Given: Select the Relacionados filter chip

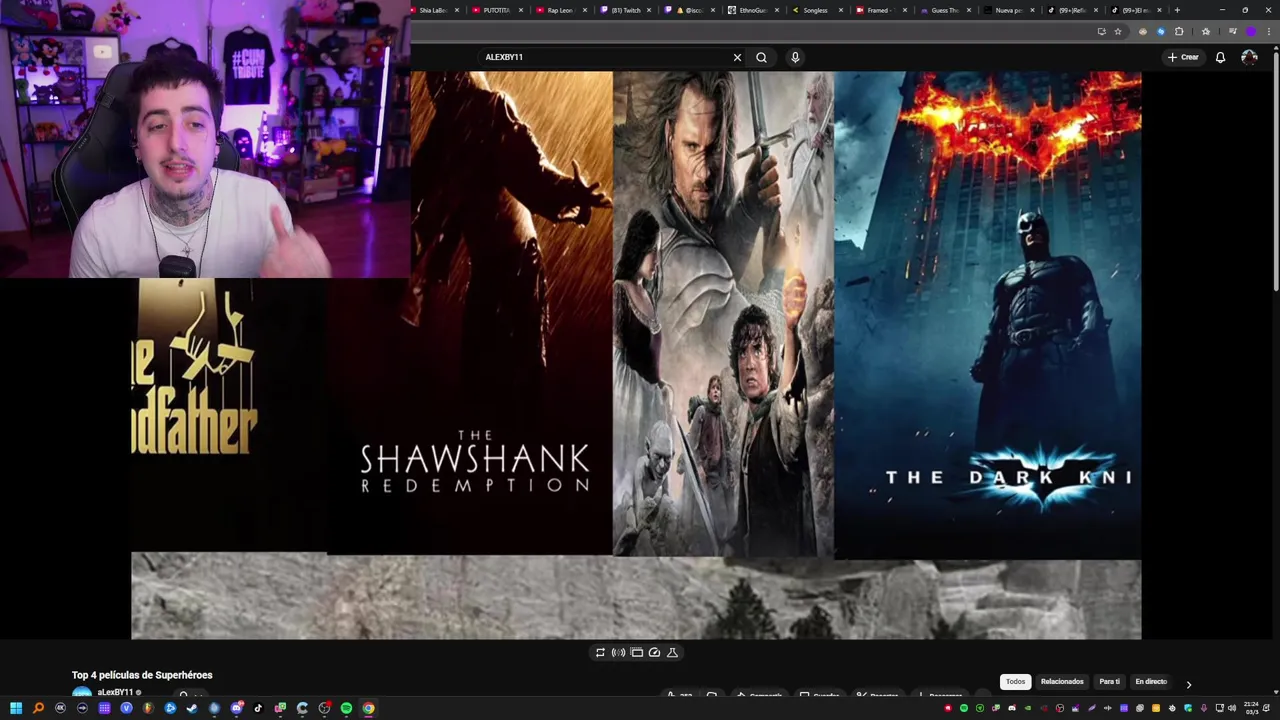Looking at the screenshot, I should (x=1062, y=682).
